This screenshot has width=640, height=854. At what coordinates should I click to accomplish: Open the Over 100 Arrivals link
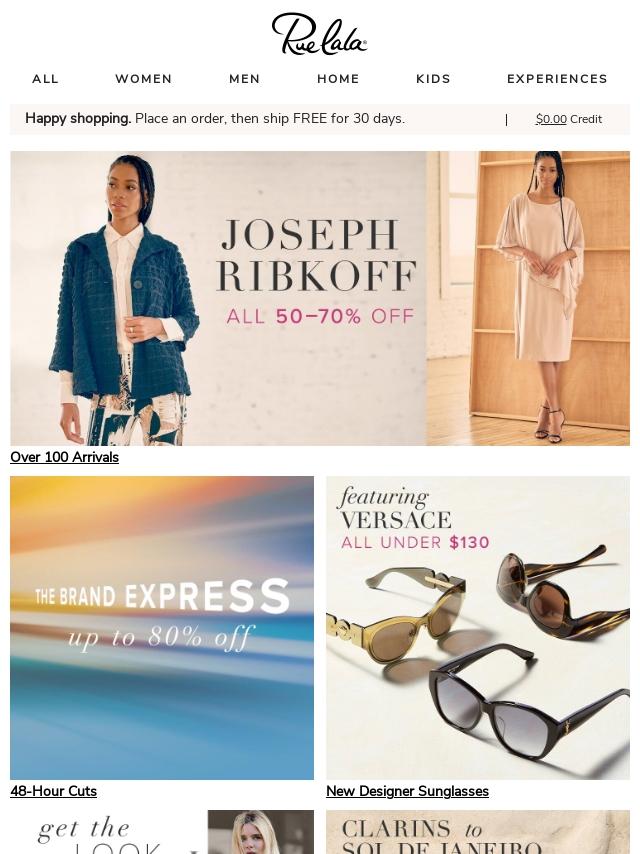[64, 458]
